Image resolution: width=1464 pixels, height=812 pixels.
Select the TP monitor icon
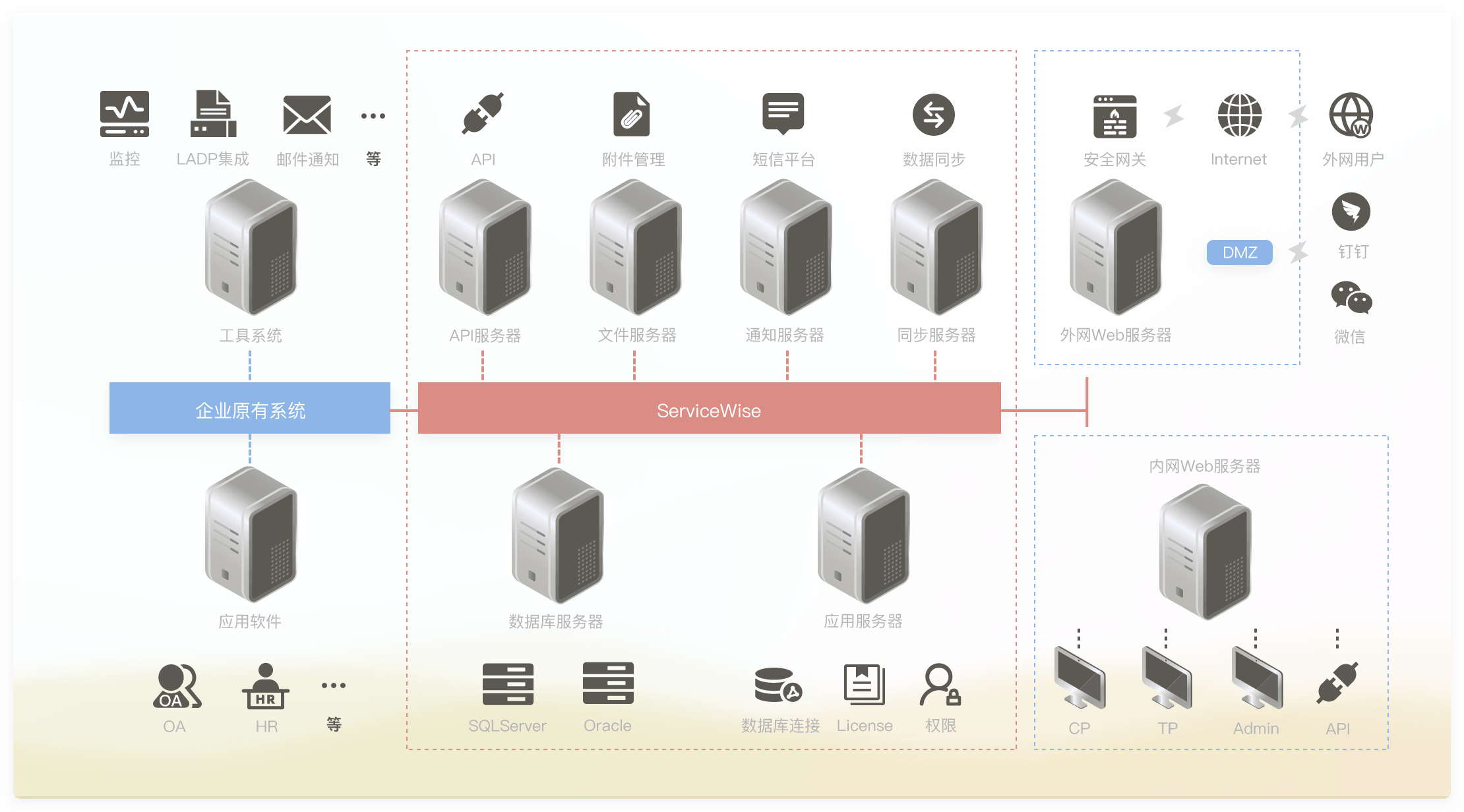tap(1167, 678)
